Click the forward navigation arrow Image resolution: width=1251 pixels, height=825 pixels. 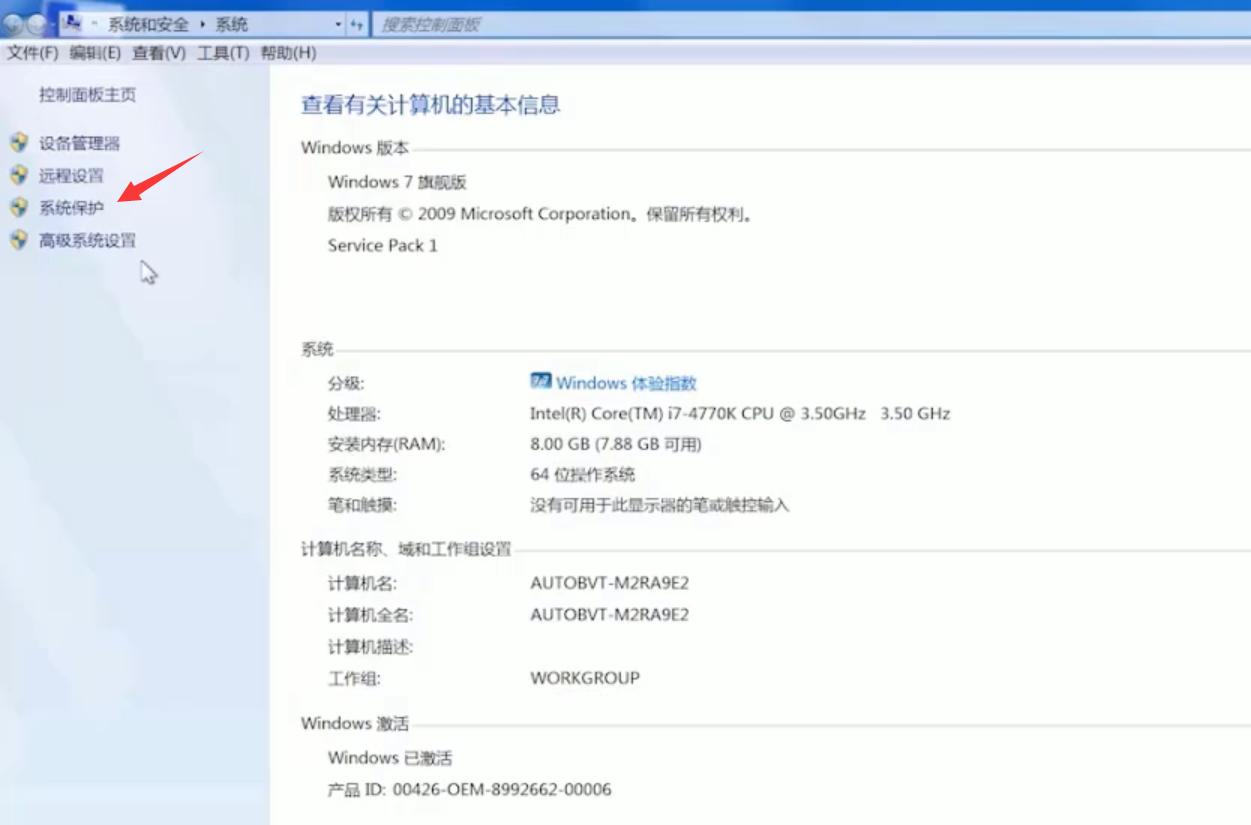pyautogui.click(x=36, y=22)
